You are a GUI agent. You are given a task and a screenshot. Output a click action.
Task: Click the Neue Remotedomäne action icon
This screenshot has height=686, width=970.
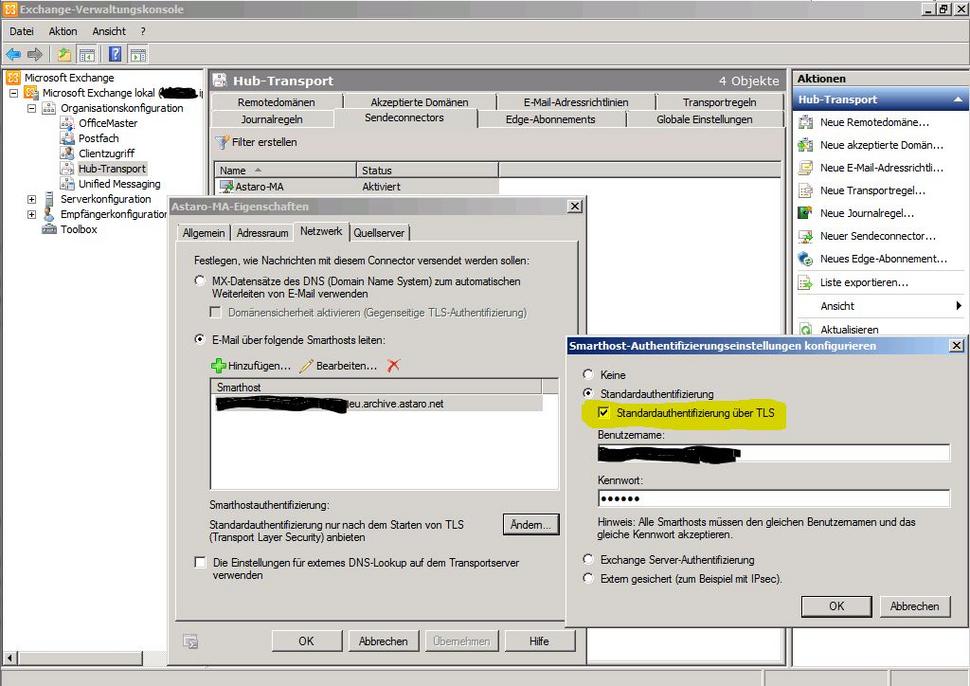tap(805, 122)
